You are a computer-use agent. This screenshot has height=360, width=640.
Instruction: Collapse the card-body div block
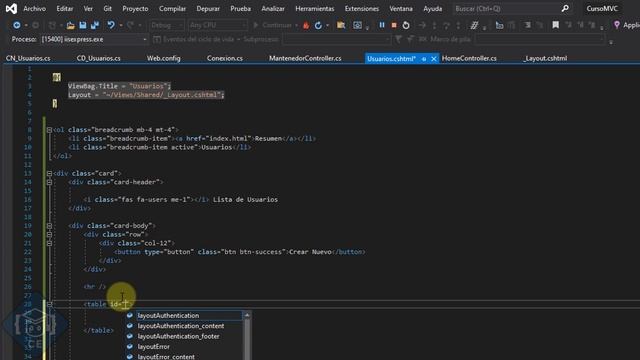[x=49, y=226]
